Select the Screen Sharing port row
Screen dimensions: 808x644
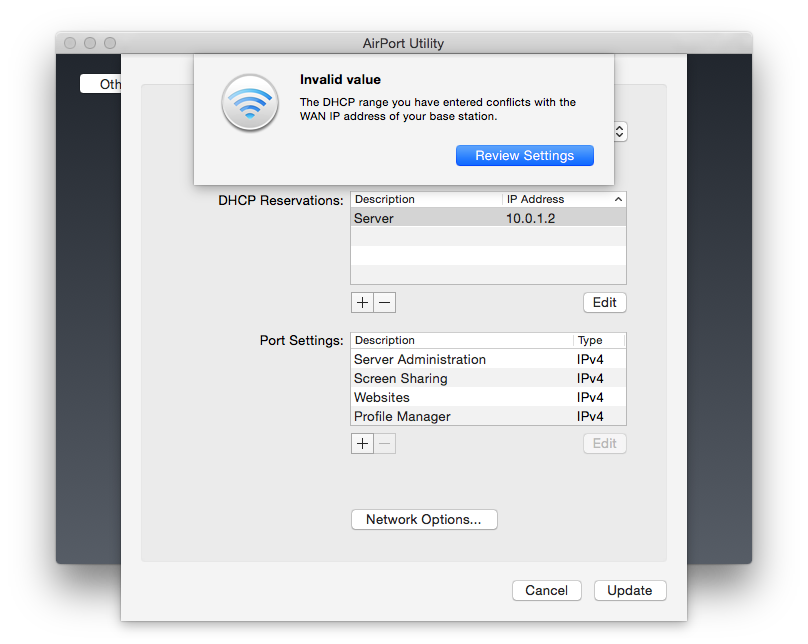(489, 378)
